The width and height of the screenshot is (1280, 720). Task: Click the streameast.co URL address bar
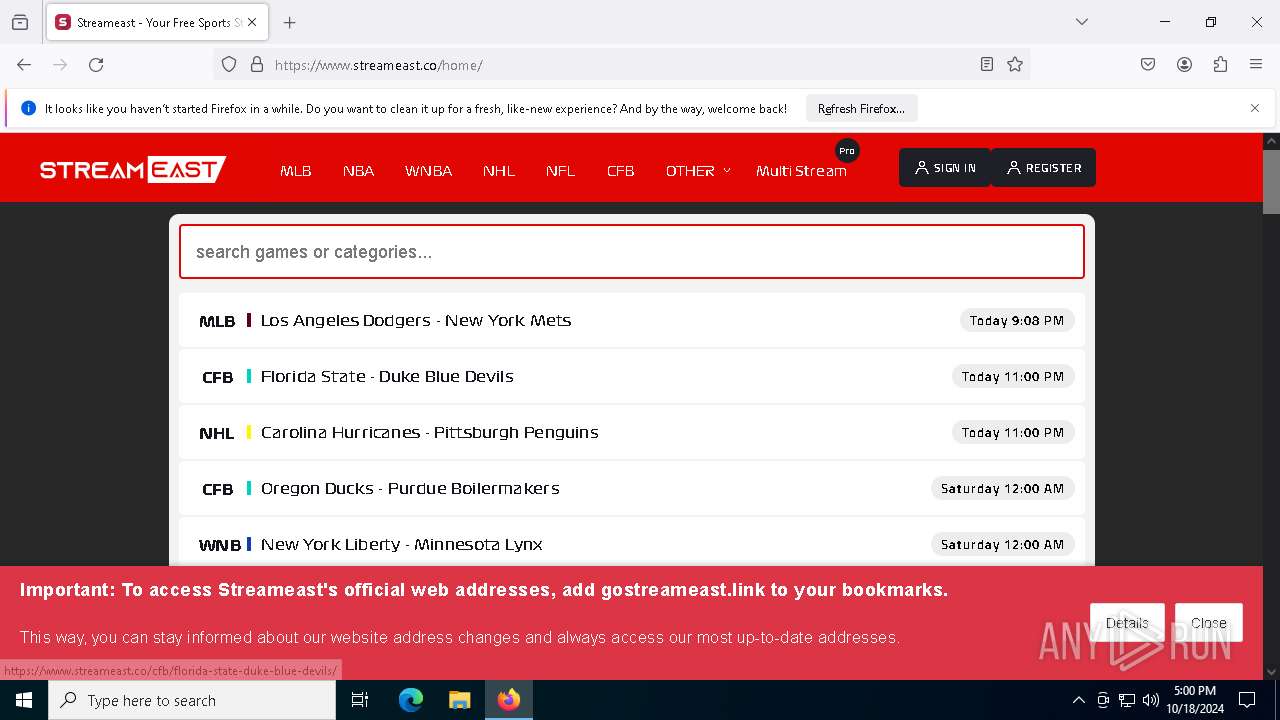click(620, 65)
